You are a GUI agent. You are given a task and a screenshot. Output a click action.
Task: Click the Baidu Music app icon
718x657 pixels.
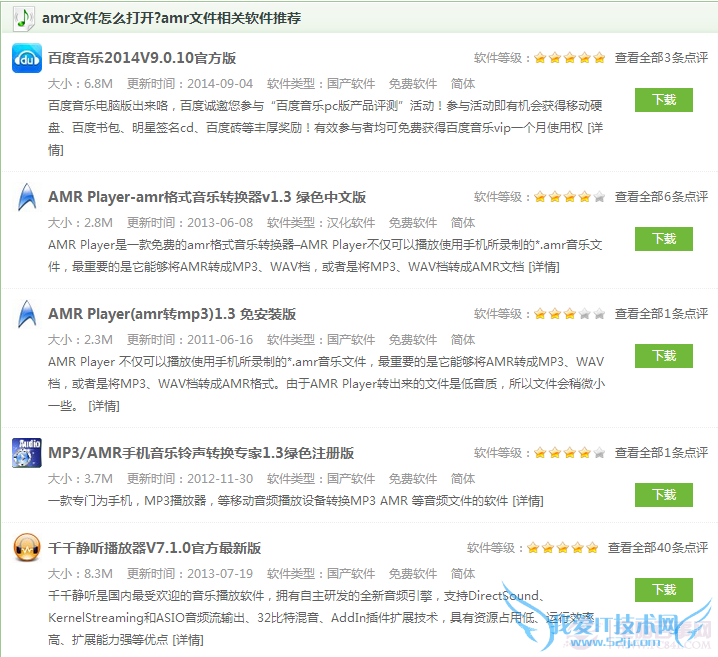(27, 58)
